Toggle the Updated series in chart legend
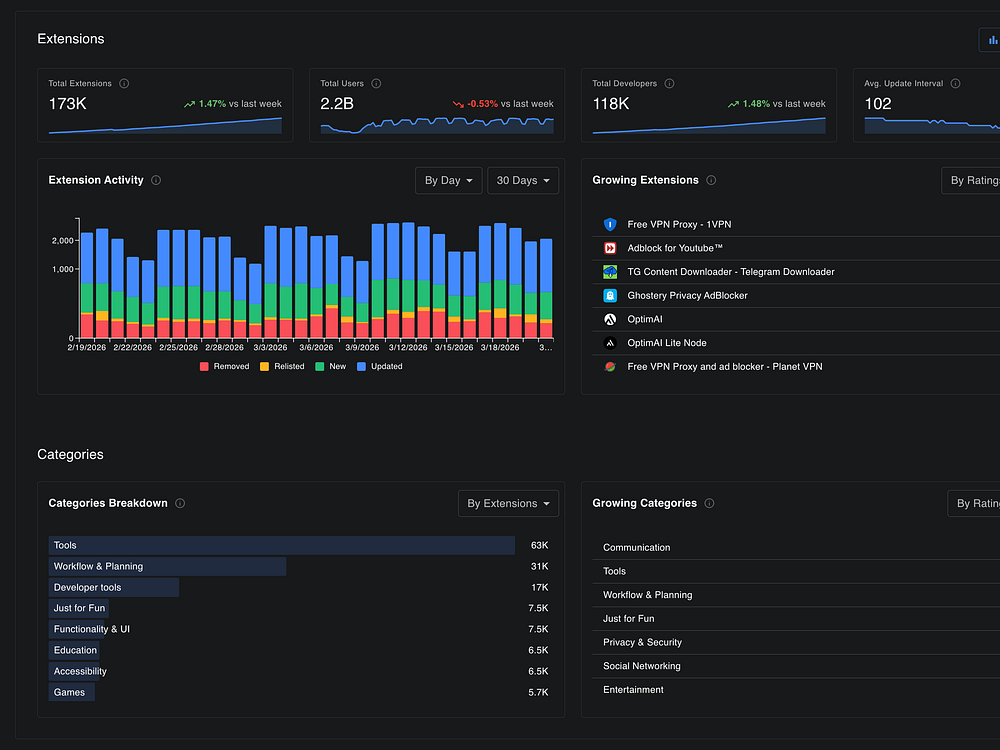The width and height of the screenshot is (1000, 750). click(380, 367)
